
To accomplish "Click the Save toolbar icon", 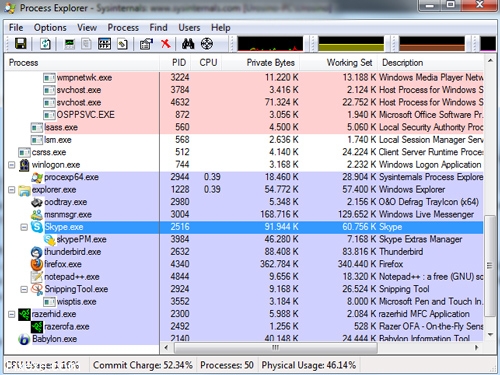I will click(21, 44).
